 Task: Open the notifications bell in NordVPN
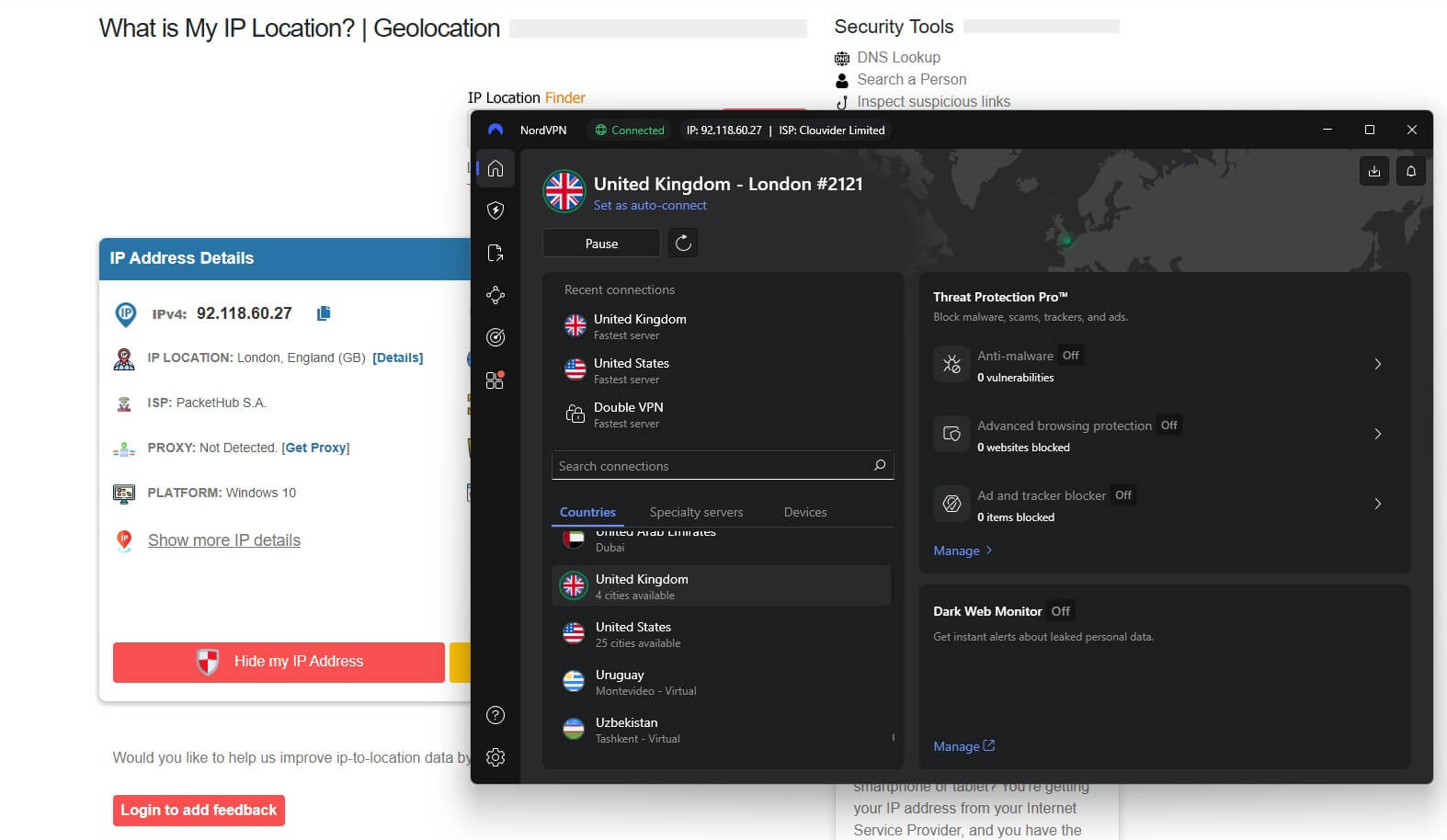[1410, 171]
